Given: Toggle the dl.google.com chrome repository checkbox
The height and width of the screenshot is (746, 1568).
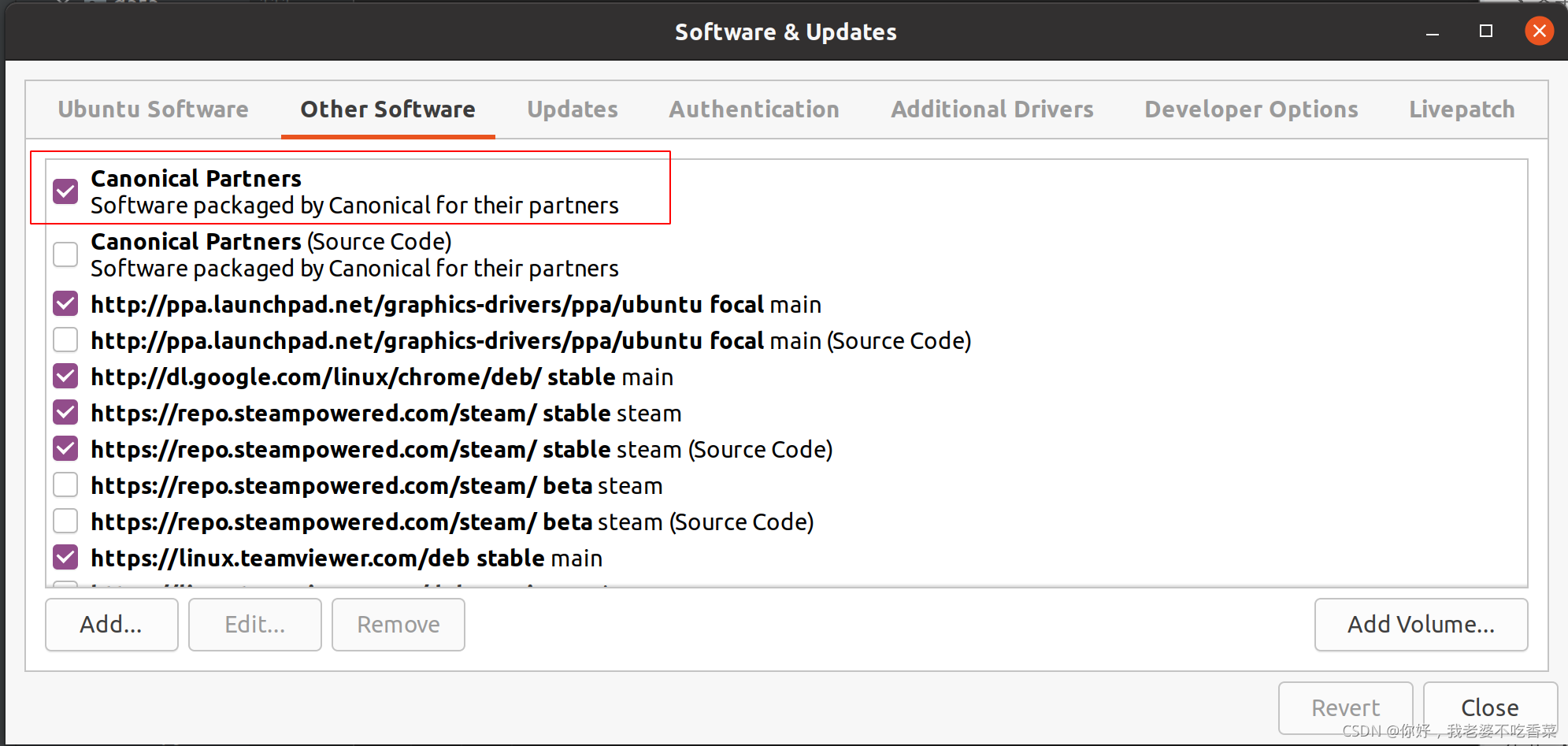Looking at the screenshot, I should [x=65, y=377].
